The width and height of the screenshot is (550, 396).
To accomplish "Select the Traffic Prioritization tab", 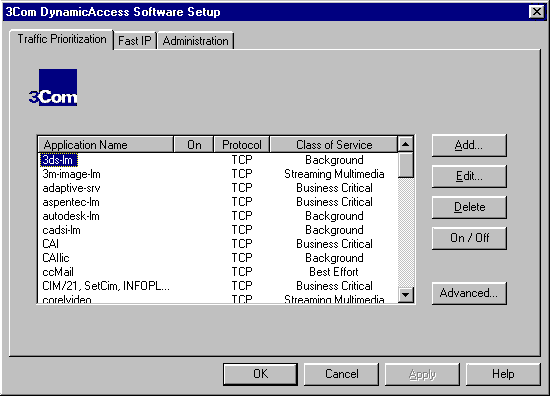I will 62,39.
